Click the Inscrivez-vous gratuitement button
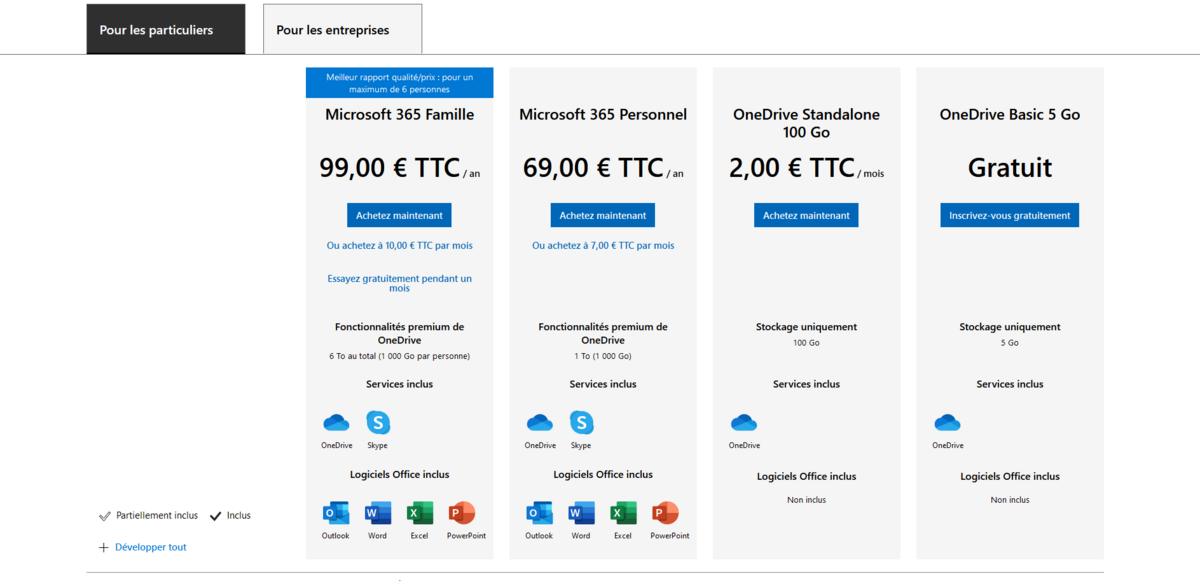 pyautogui.click(x=1010, y=215)
